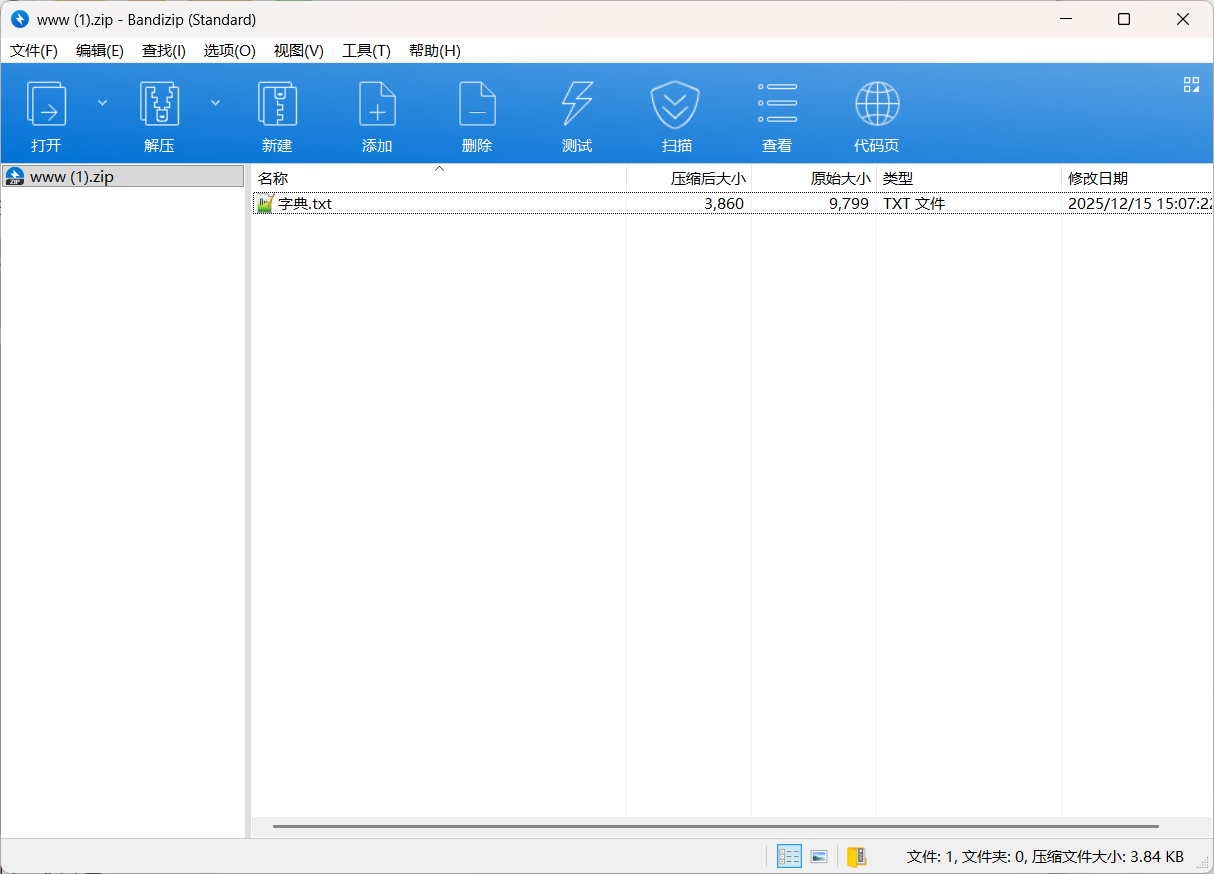Click the toolbar layout grid icon

pyautogui.click(x=1191, y=85)
